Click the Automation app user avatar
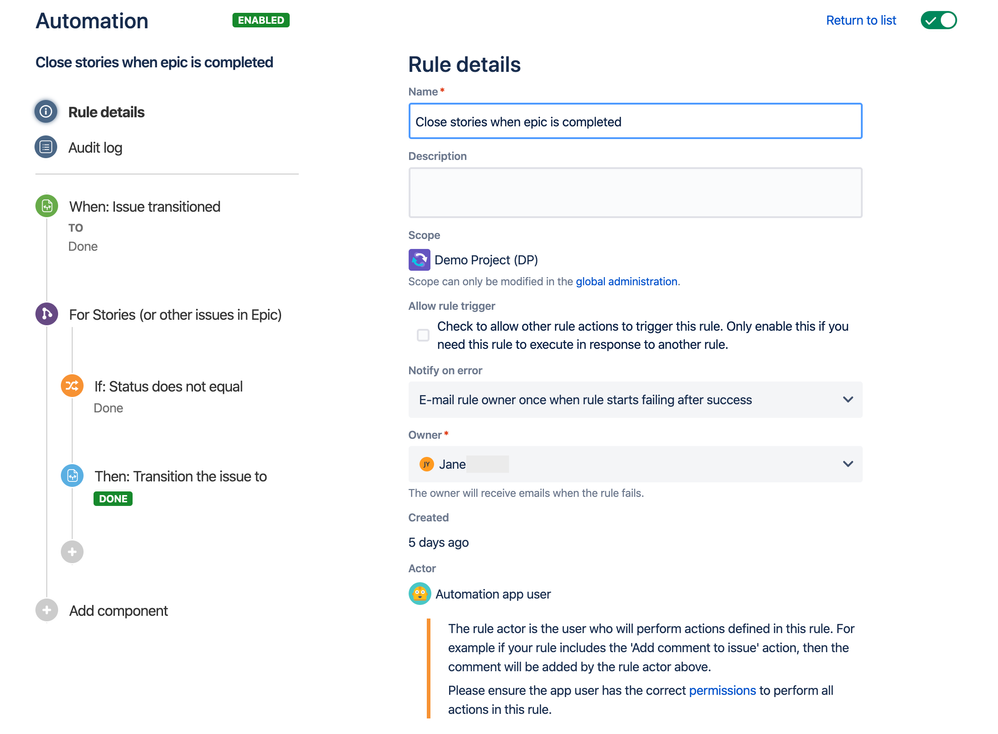This screenshot has height=734, width=998. click(x=419, y=594)
